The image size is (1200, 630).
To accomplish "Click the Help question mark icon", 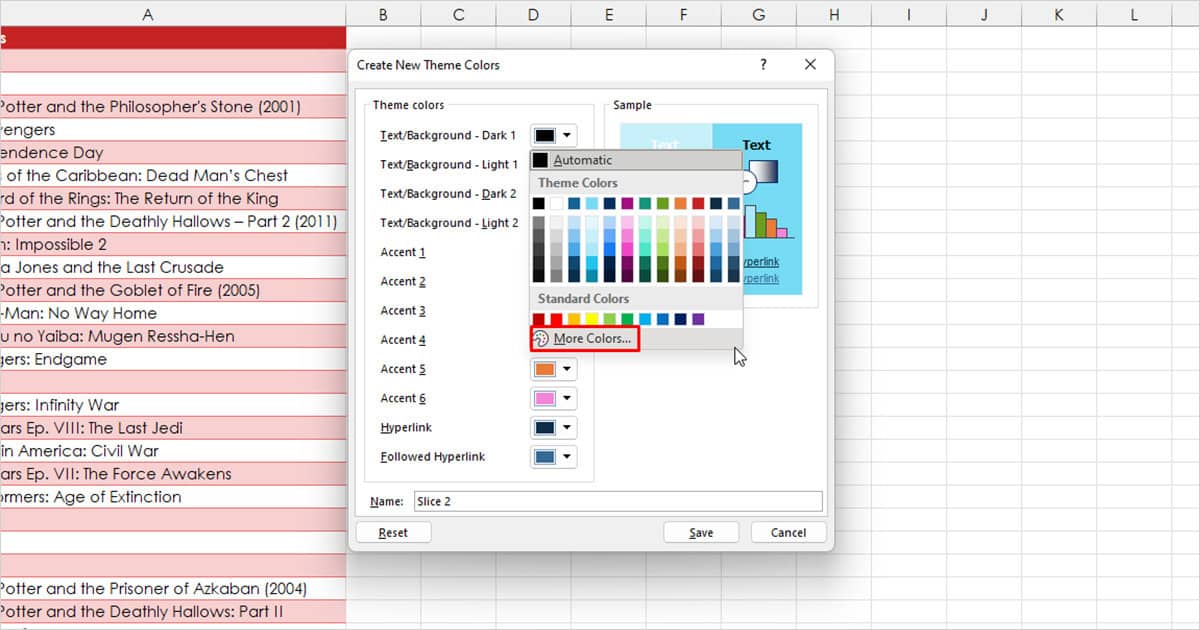I will click(x=763, y=64).
